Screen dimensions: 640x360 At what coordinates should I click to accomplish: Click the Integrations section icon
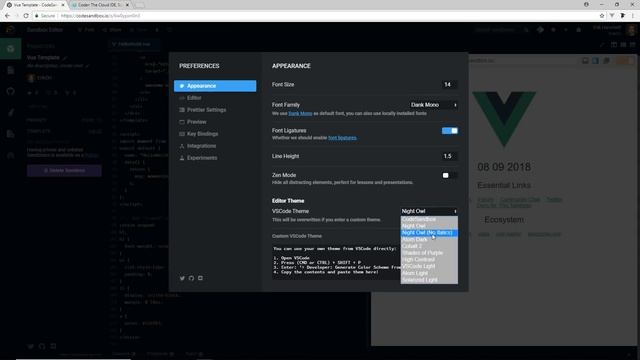[x=182, y=146]
